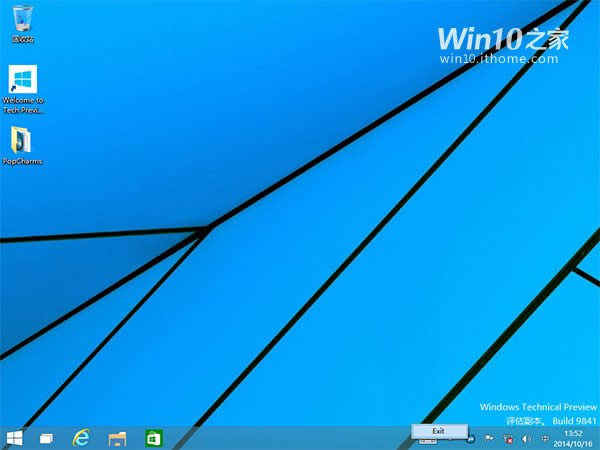Open the Welcome to Tech Preview shortcut
600x450 pixels.
coord(22,80)
